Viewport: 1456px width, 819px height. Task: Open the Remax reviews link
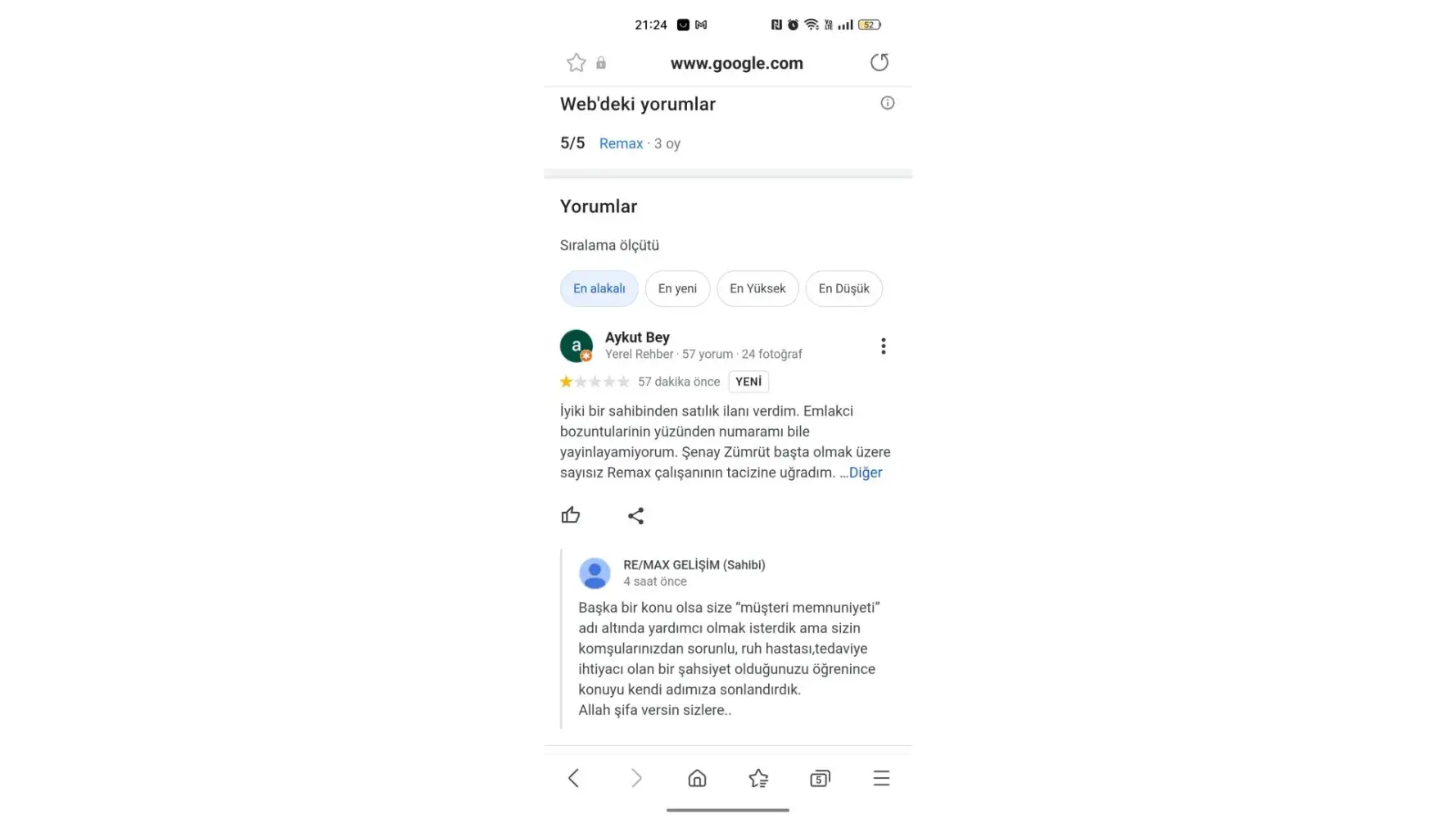pos(621,144)
